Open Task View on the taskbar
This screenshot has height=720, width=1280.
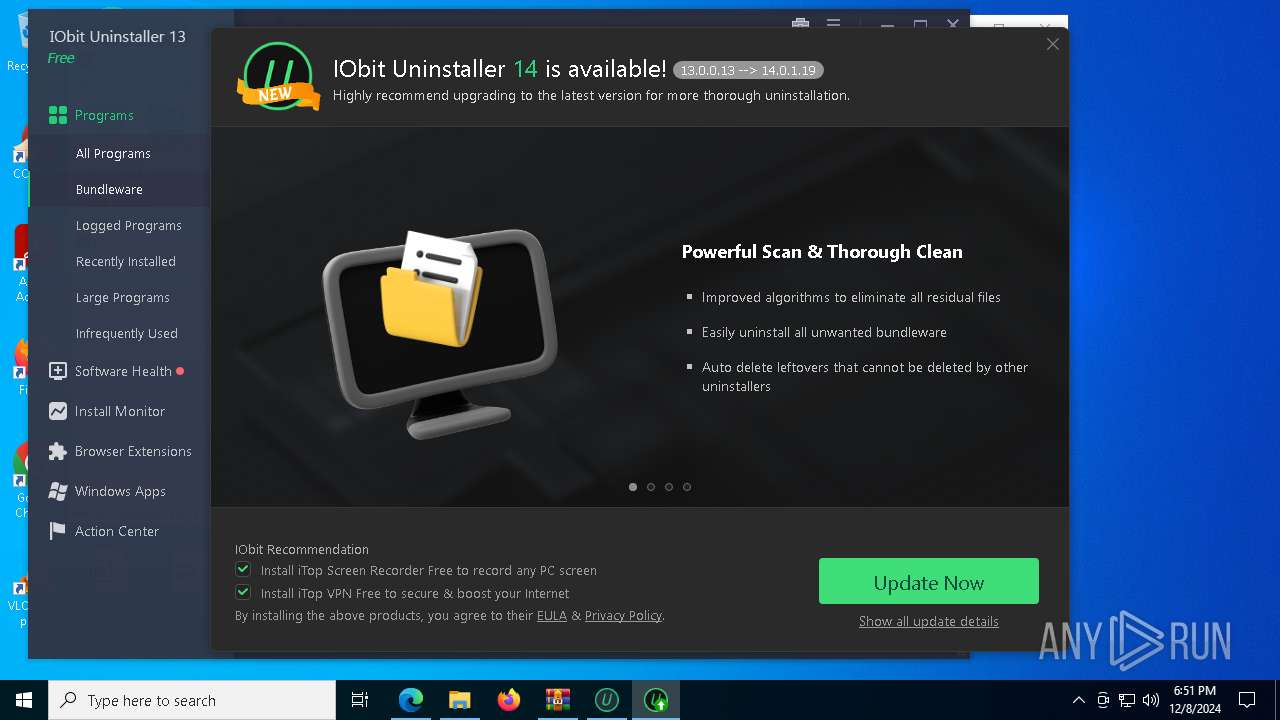[x=360, y=700]
